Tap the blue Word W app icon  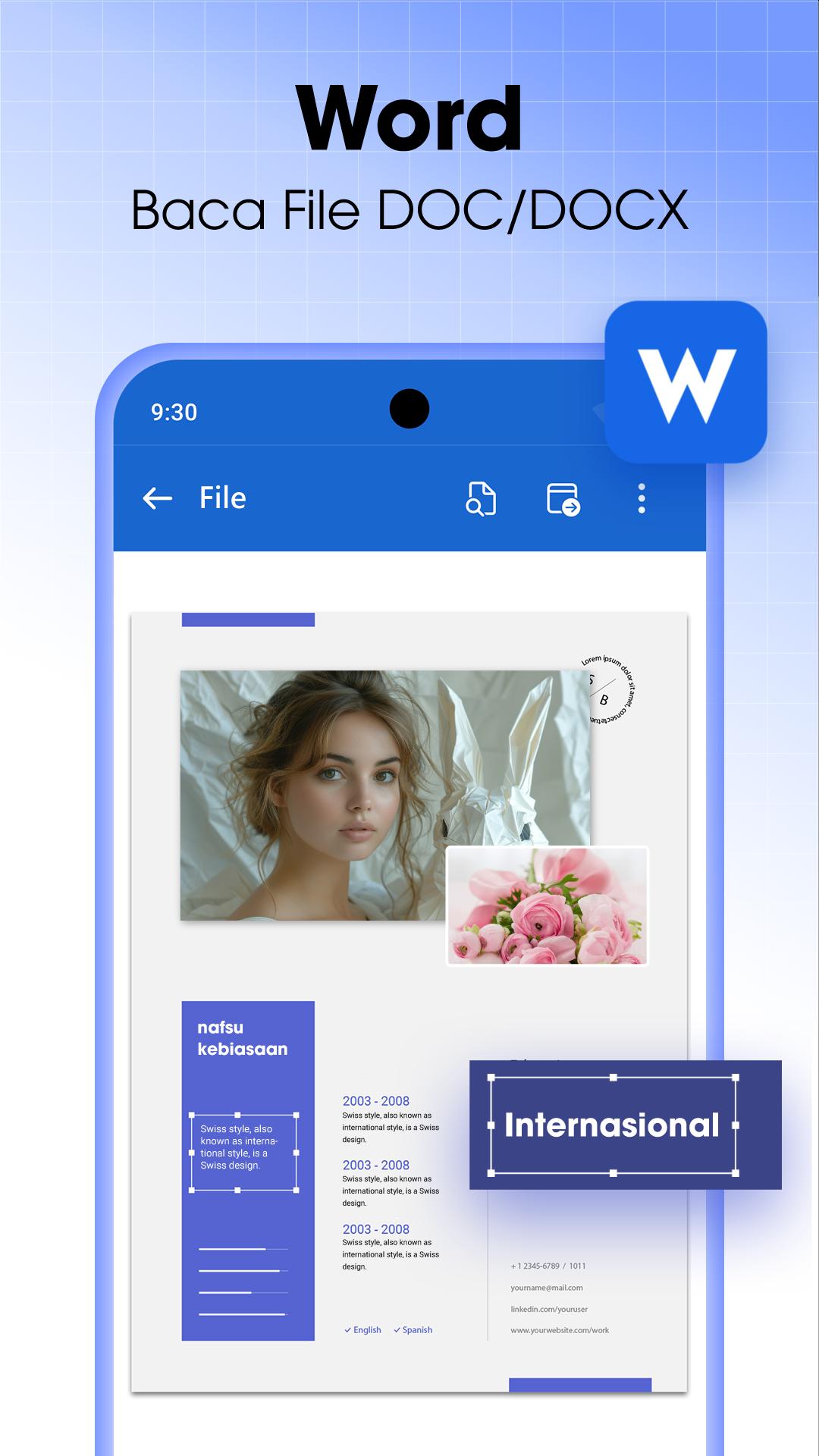(686, 381)
